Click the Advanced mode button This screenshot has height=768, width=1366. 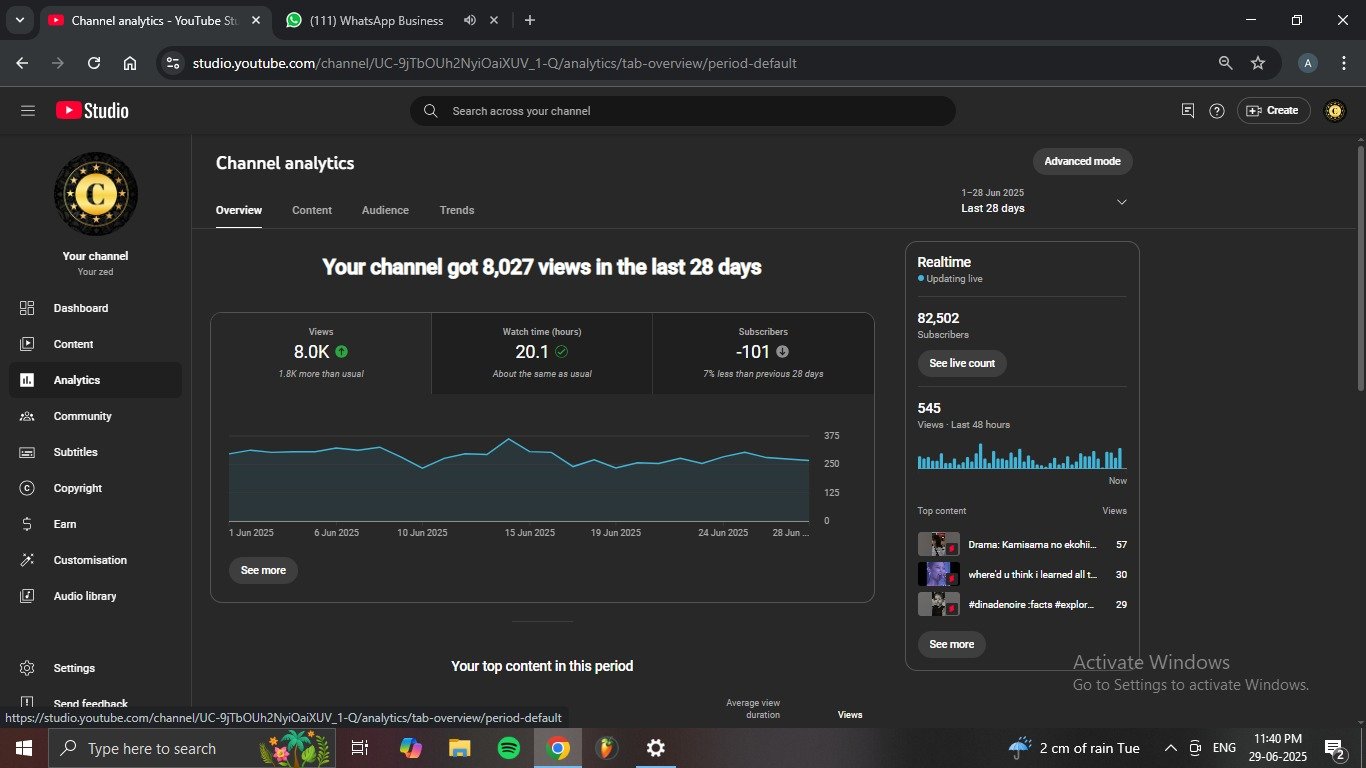pyautogui.click(x=1082, y=161)
